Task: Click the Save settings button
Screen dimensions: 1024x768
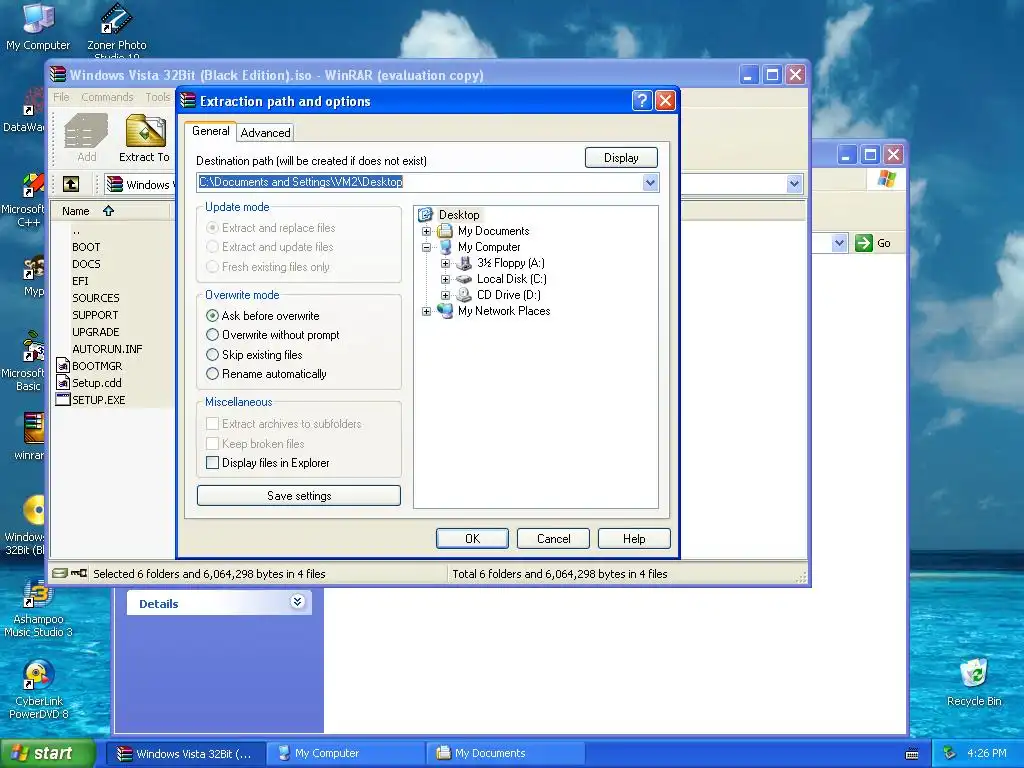Action: coord(299,496)
